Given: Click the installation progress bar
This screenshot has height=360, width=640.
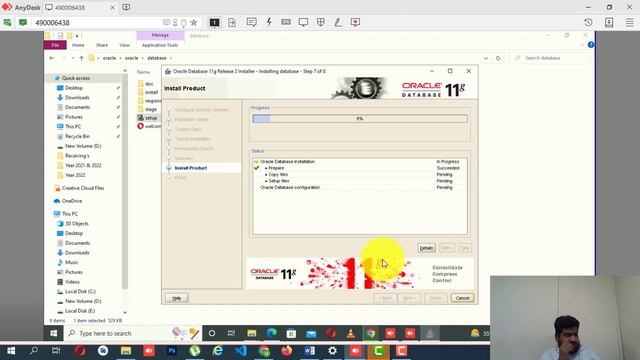Looking at the screenshot, I should click(x=360, y=119).
